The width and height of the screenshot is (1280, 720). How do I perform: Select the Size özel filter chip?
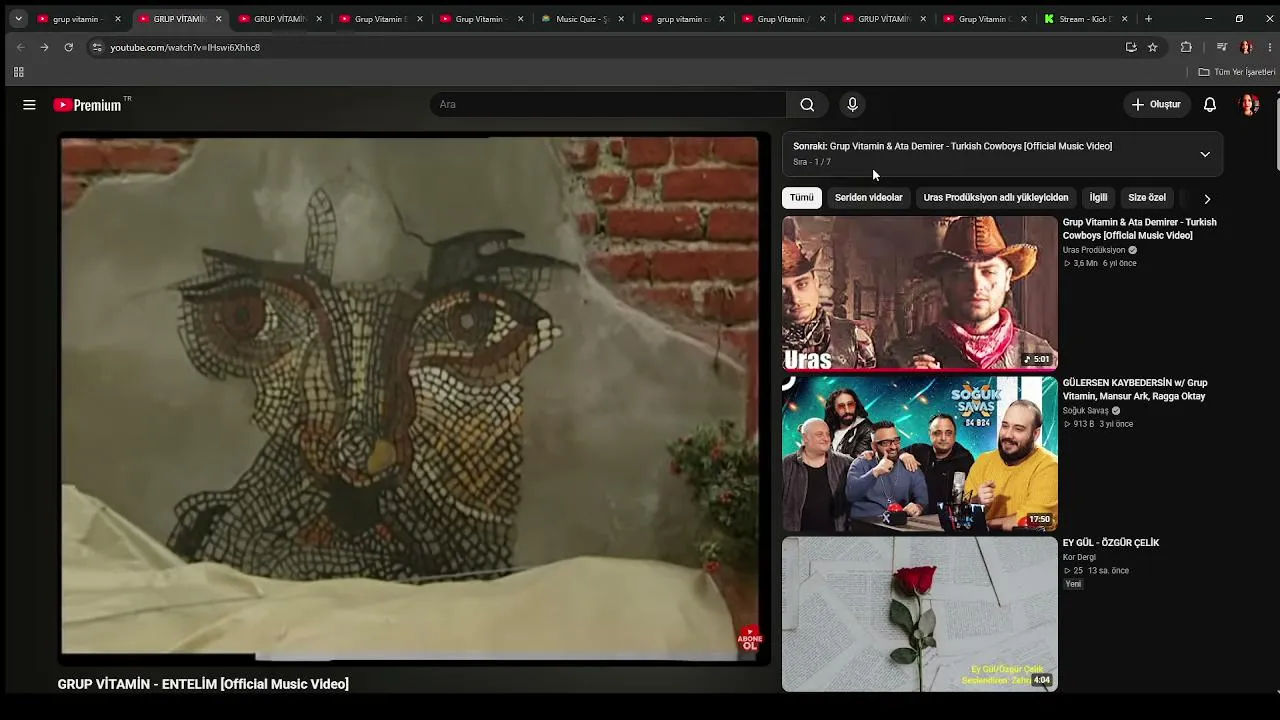click(x=1147, y=198)
